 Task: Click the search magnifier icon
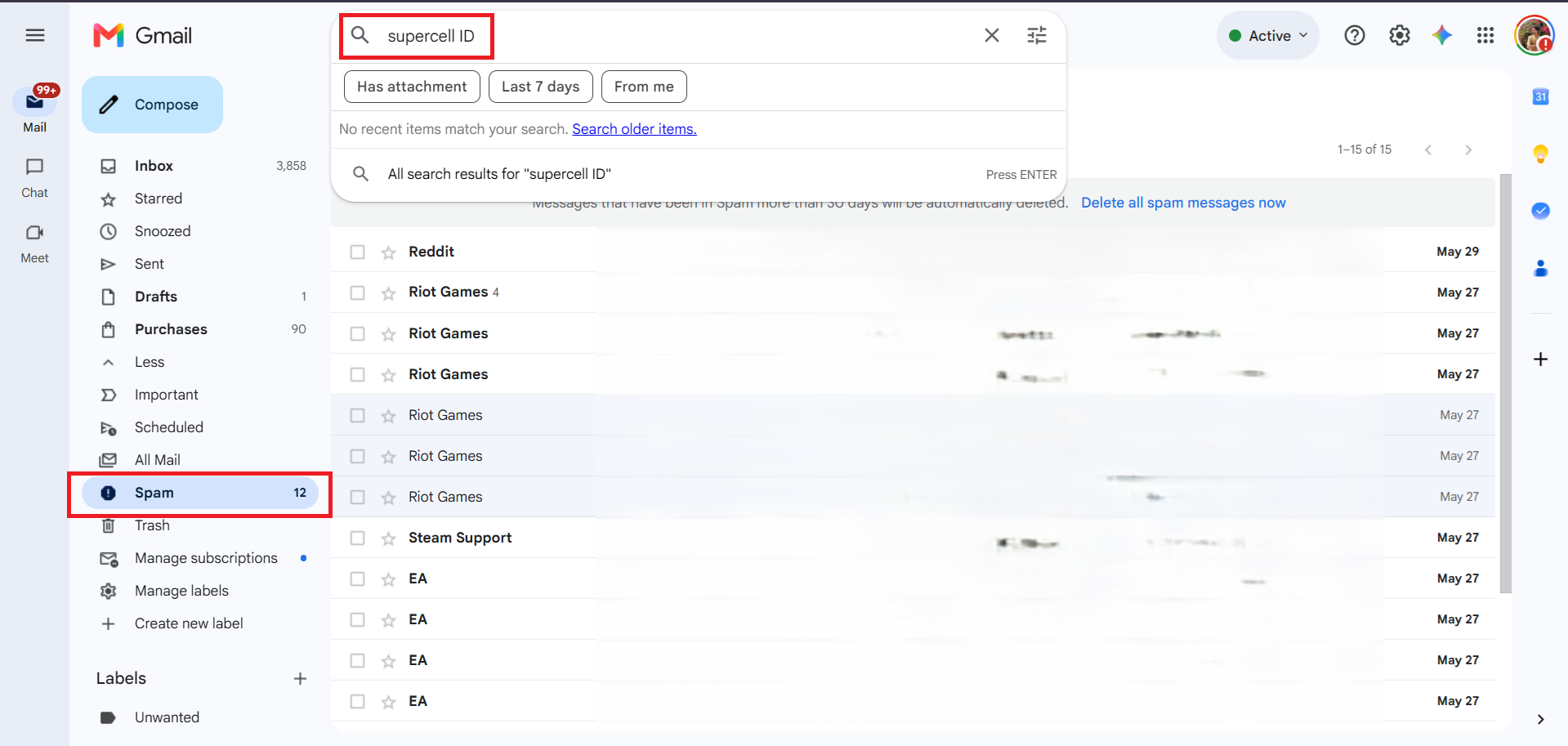click(360, 35)
